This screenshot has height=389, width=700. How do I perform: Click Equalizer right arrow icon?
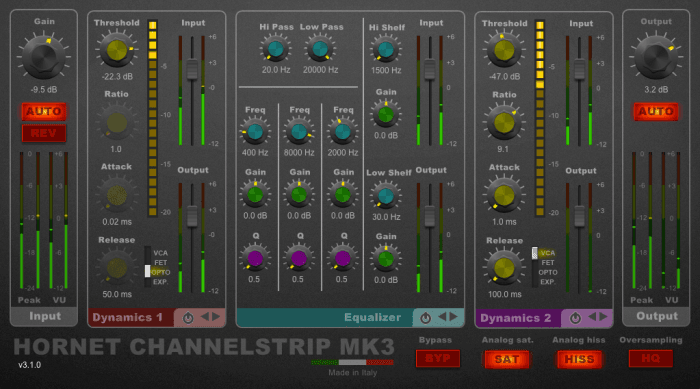click(x=454, y=317)
